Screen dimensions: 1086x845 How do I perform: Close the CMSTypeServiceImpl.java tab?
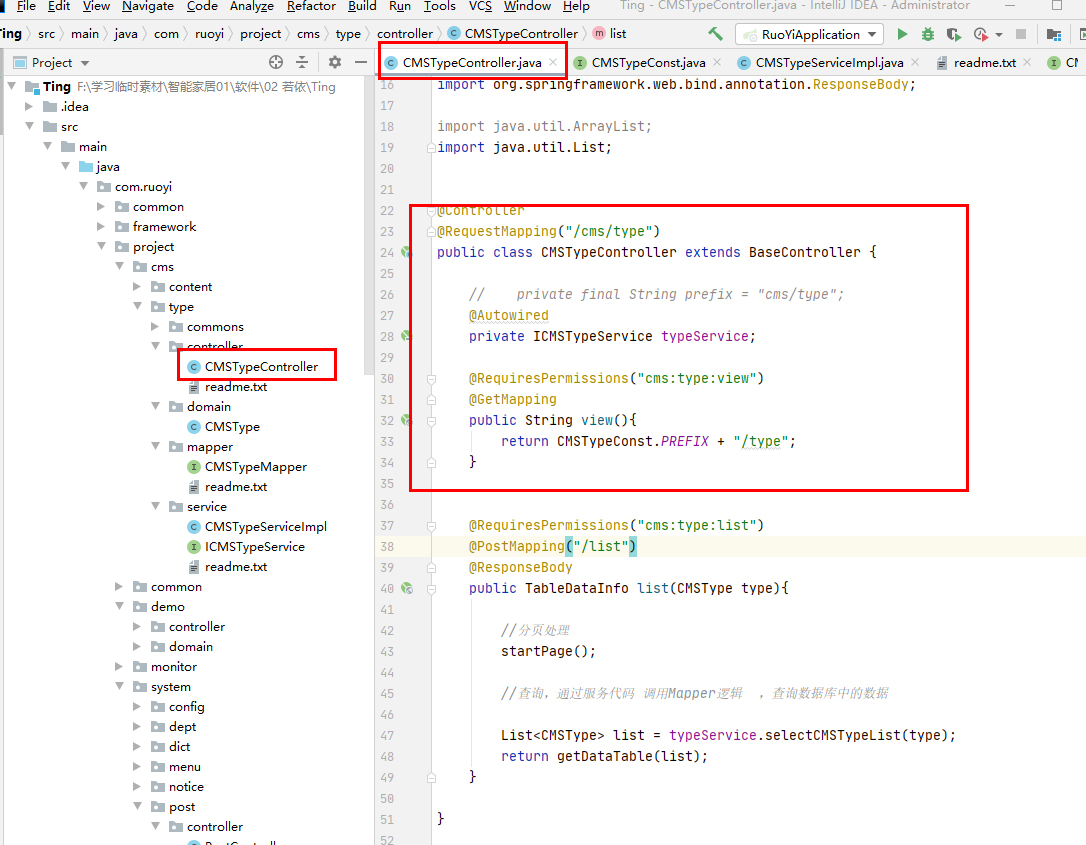915,62
